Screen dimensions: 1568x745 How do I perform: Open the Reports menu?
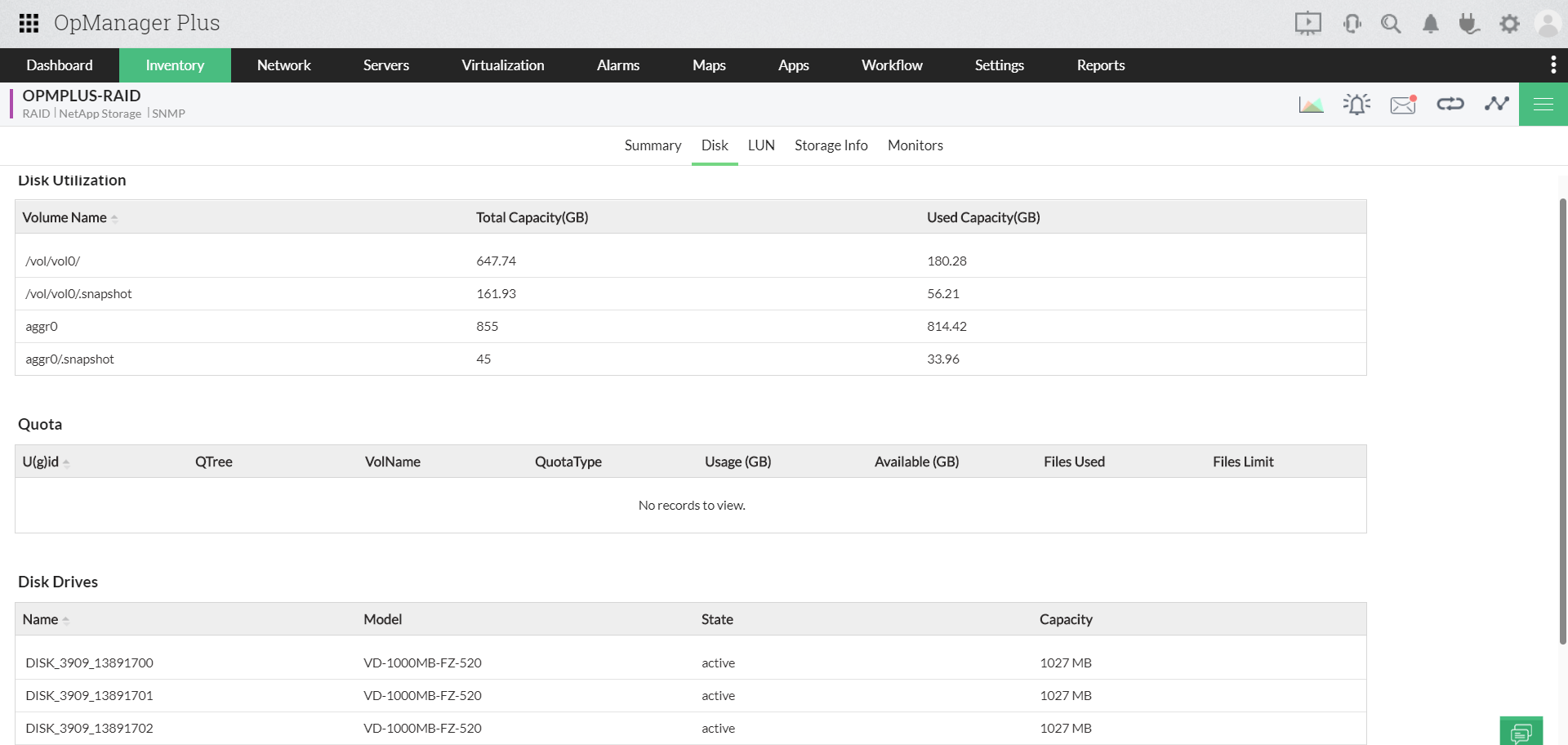(x=1101, y=65)
